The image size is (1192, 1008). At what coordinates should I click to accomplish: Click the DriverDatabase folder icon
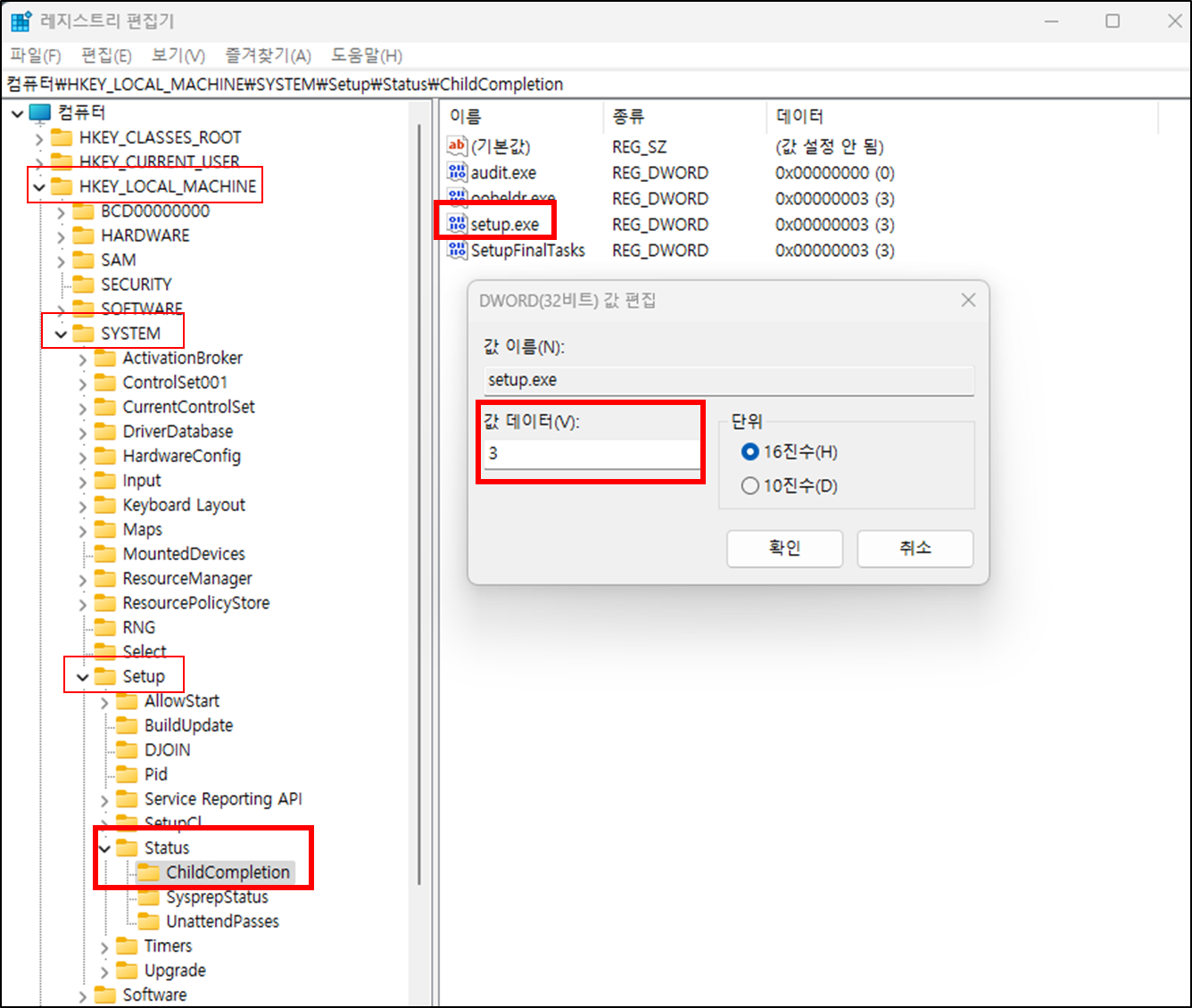coord(105,432)
